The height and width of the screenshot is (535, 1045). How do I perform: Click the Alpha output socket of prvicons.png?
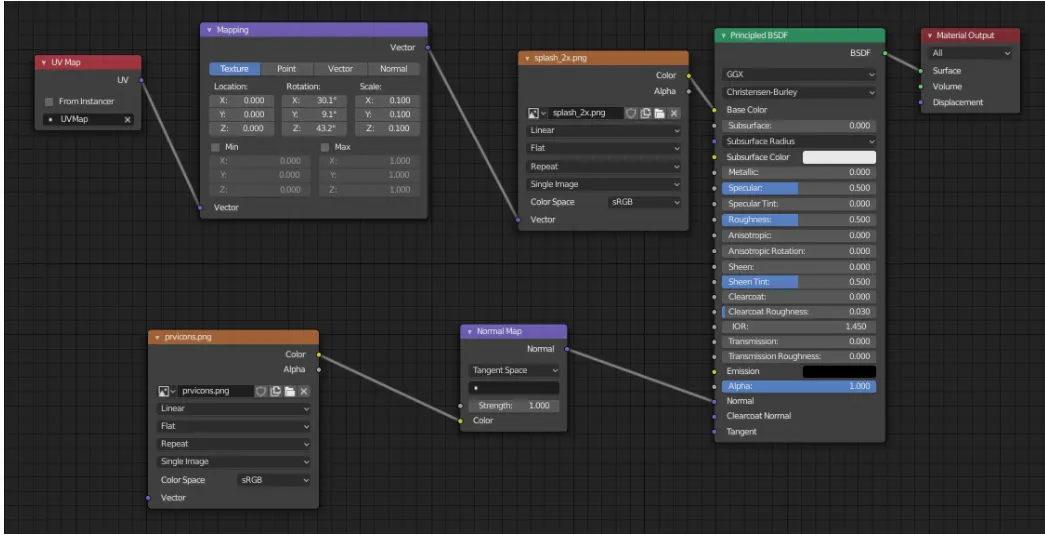point(319,369)
